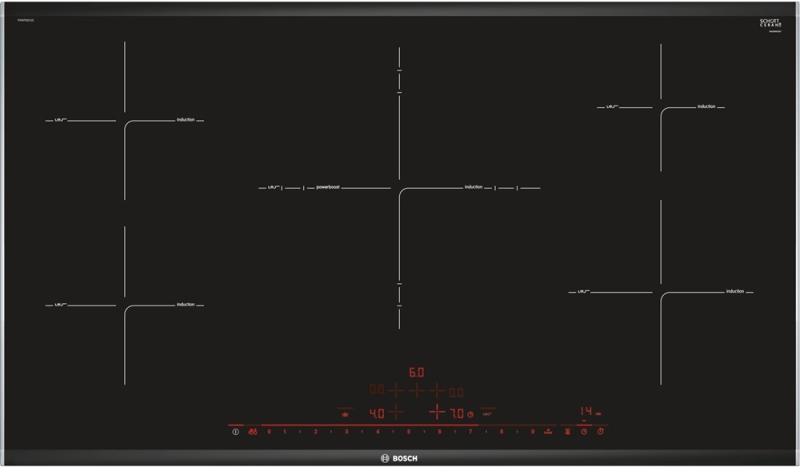Select the cooking zone showing 4.0

(x=377, y=413)
